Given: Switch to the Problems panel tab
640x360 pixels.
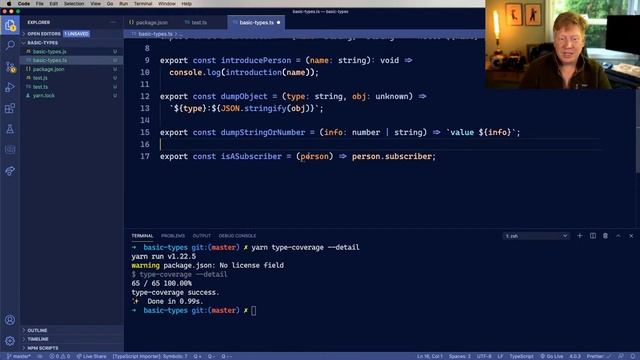Looking at the screenshot, I should (x=173, y=236).
